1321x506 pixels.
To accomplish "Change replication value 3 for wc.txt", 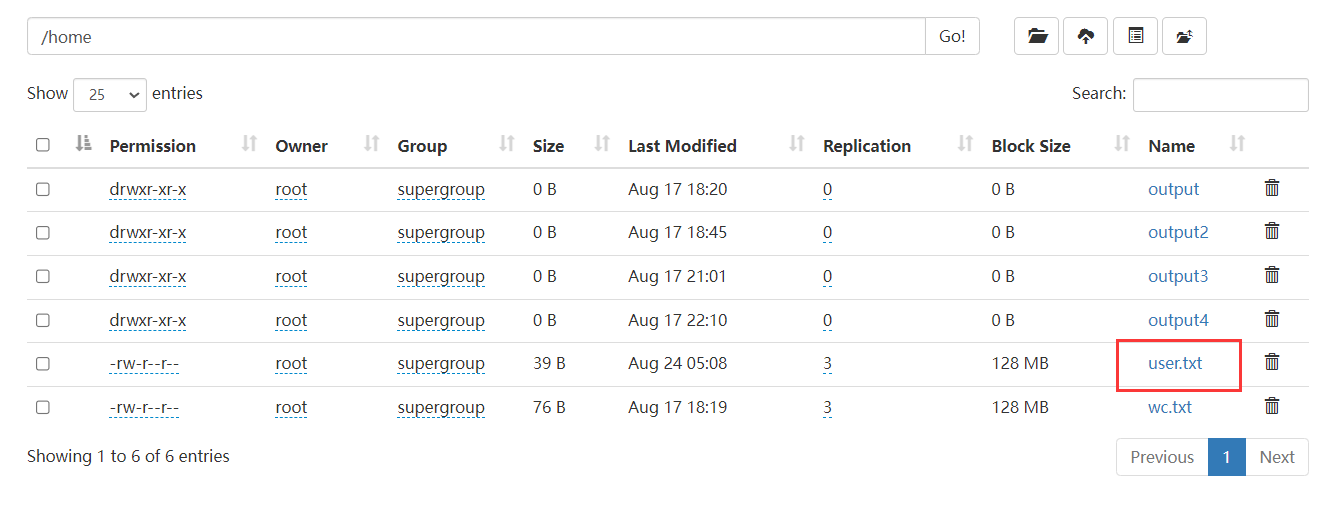I will click(827, 407).
